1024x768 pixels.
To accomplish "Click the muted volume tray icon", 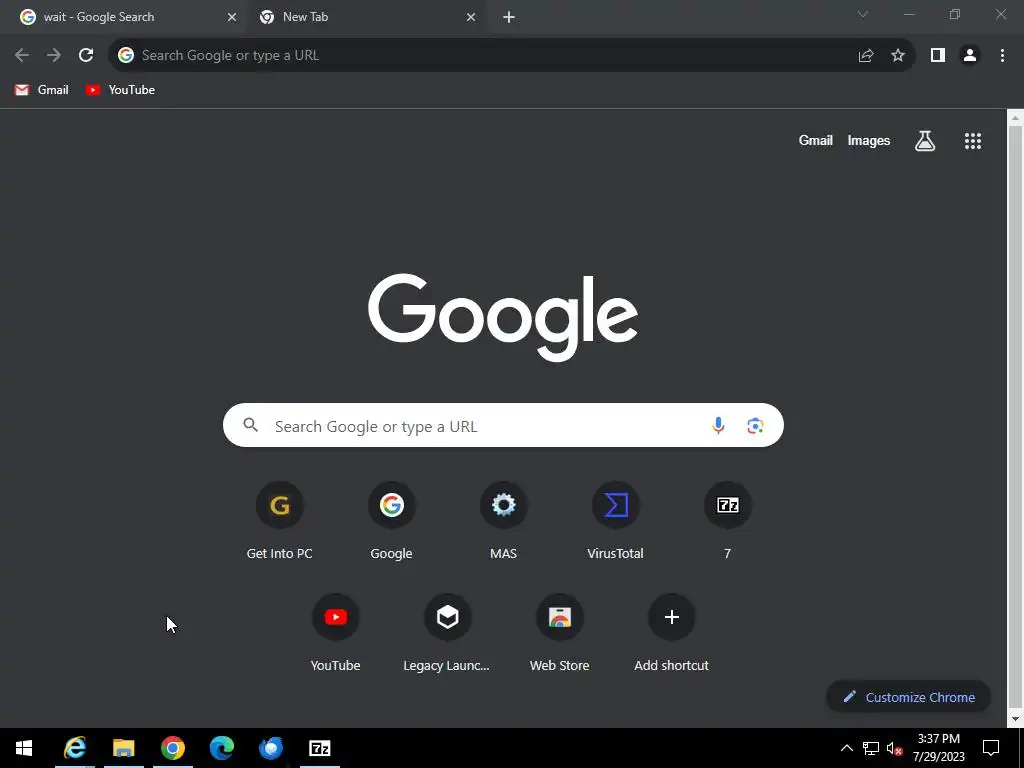I will (x=894, y=748).
